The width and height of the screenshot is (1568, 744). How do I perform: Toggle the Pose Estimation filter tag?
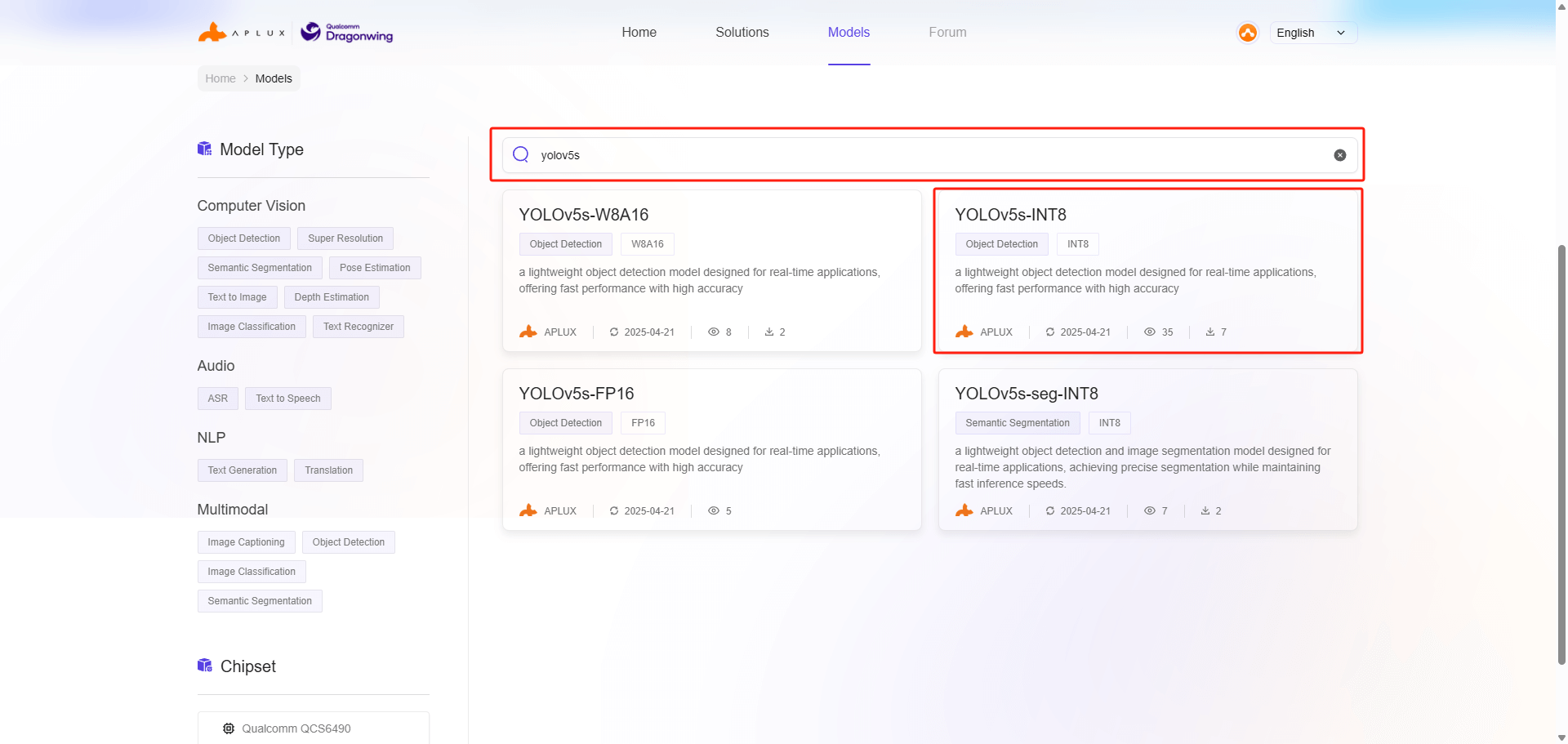point(375,268)
